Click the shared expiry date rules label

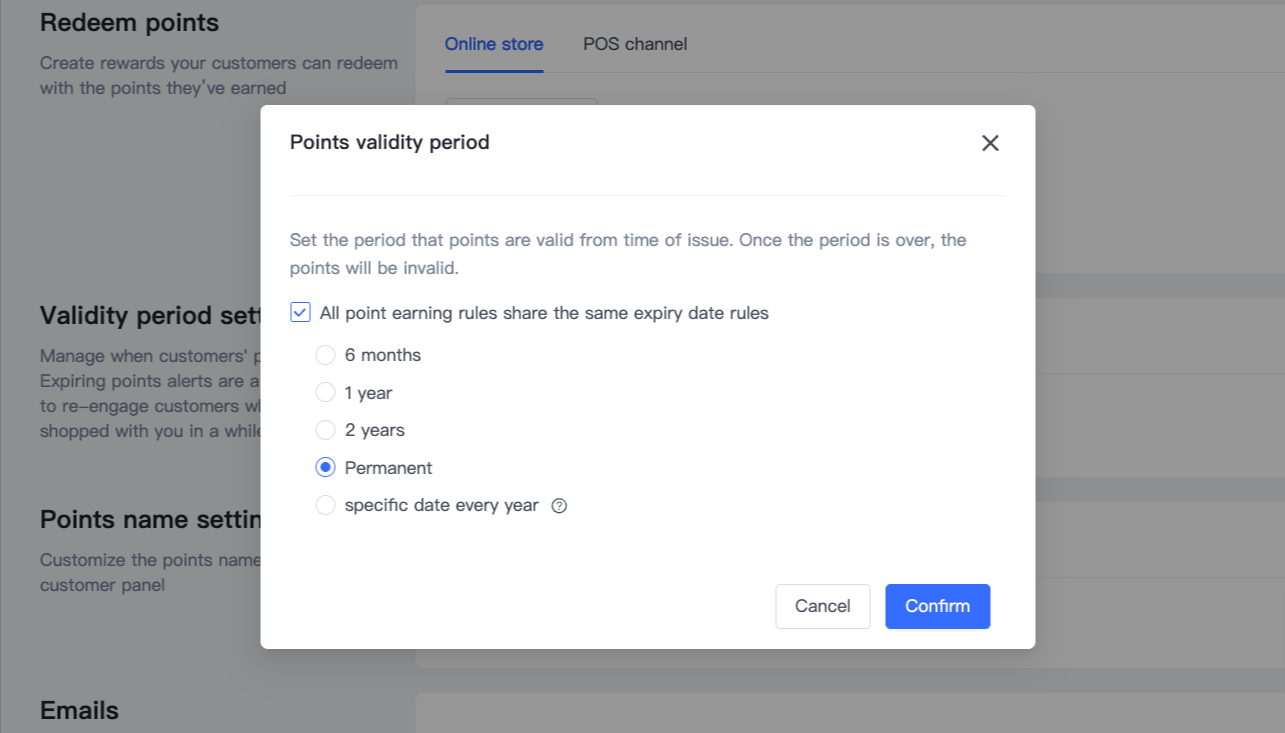(x=544, y=313)
